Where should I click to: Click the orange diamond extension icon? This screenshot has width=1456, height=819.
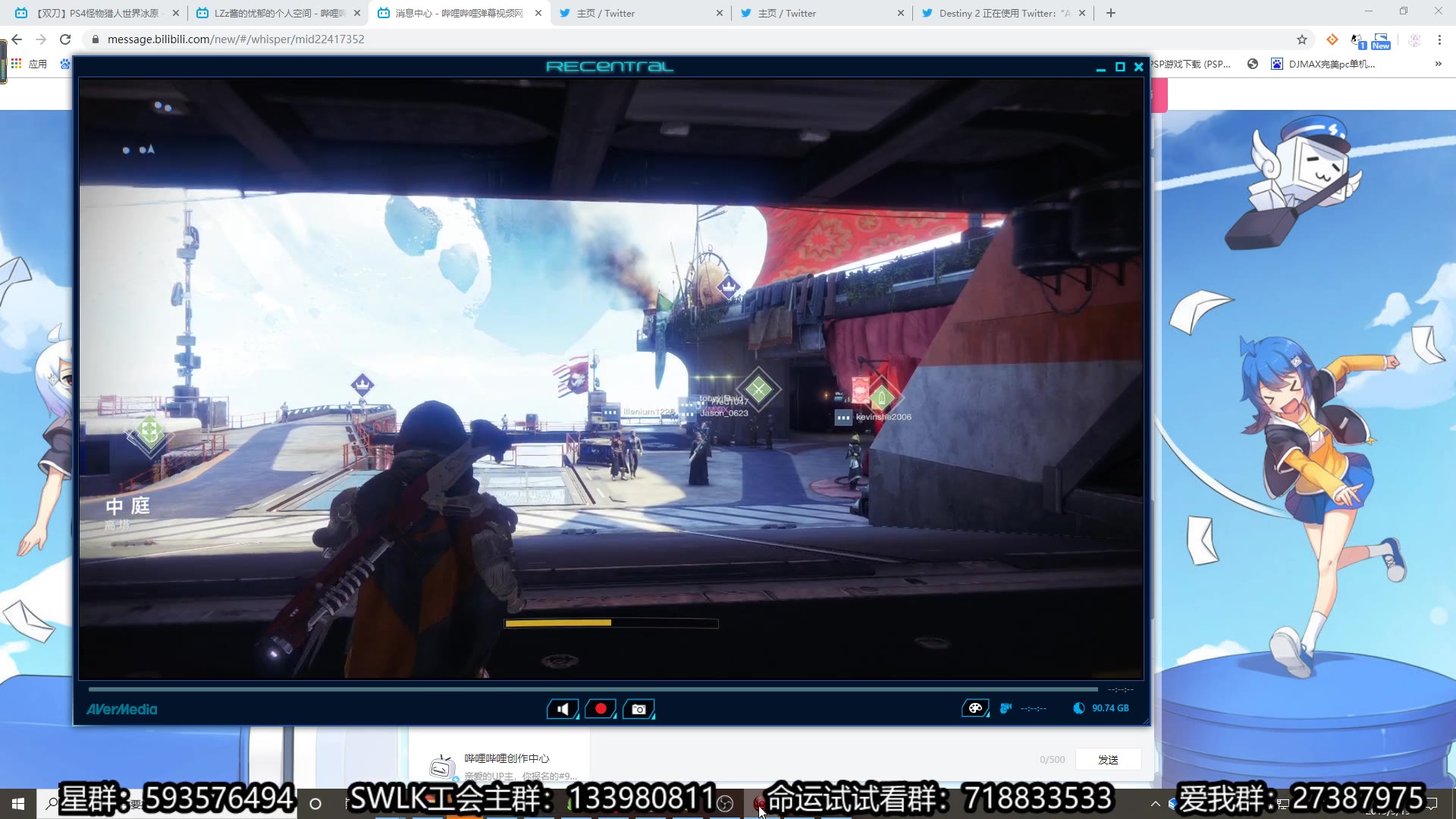click(1332, 39)
